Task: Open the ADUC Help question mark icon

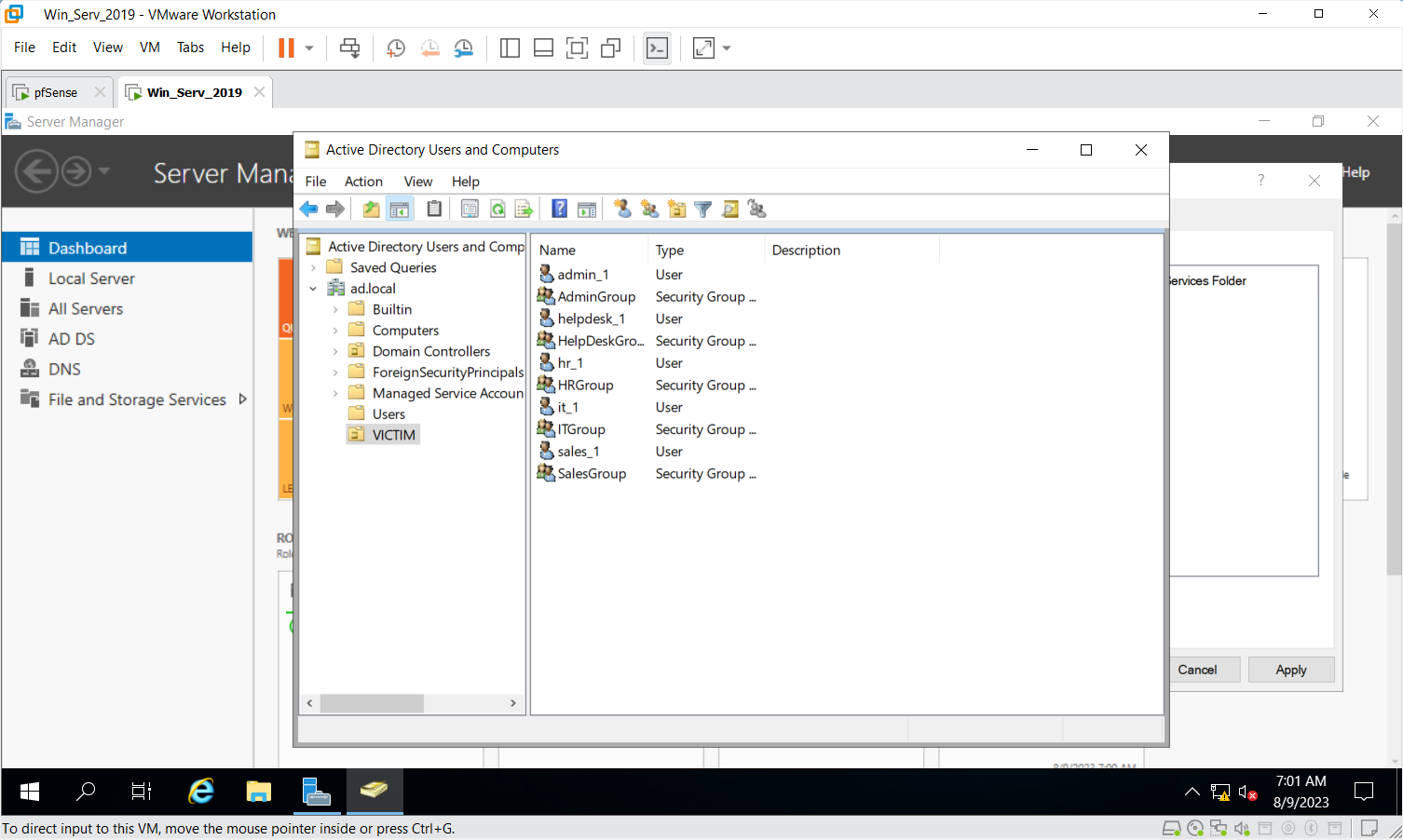Action: pyautogui.click(x=559, y=209)
